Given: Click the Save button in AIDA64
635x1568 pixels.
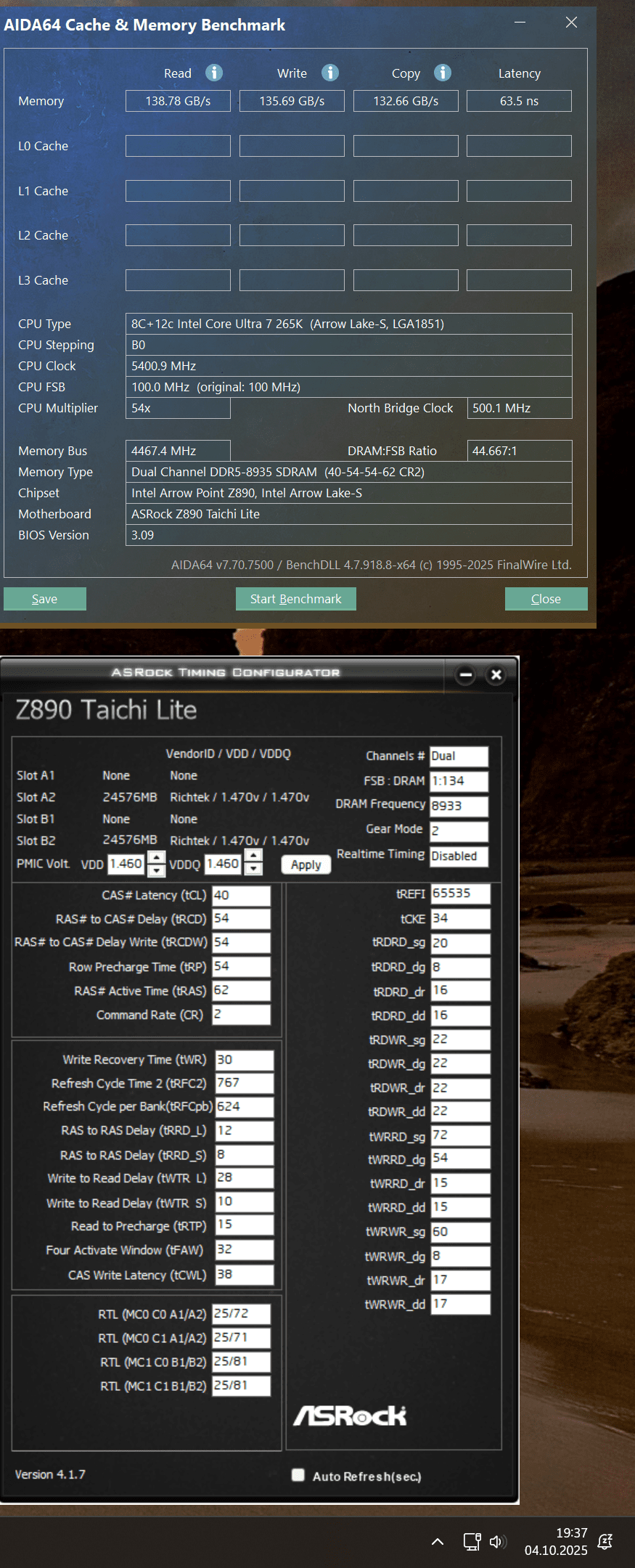Looking at the screenshot, I should (45, 599).
